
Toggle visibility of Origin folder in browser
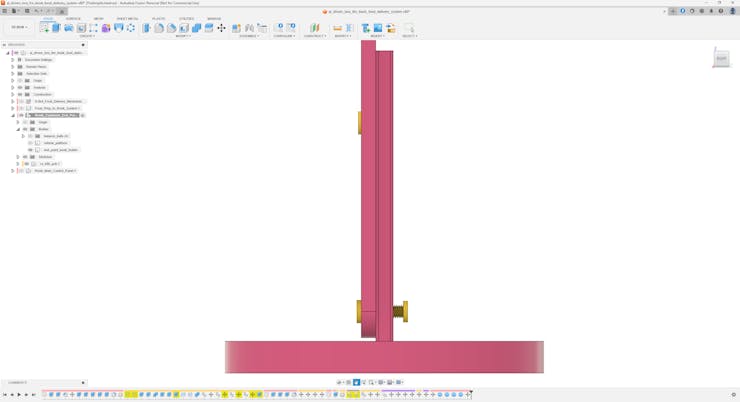click(20, 81)
